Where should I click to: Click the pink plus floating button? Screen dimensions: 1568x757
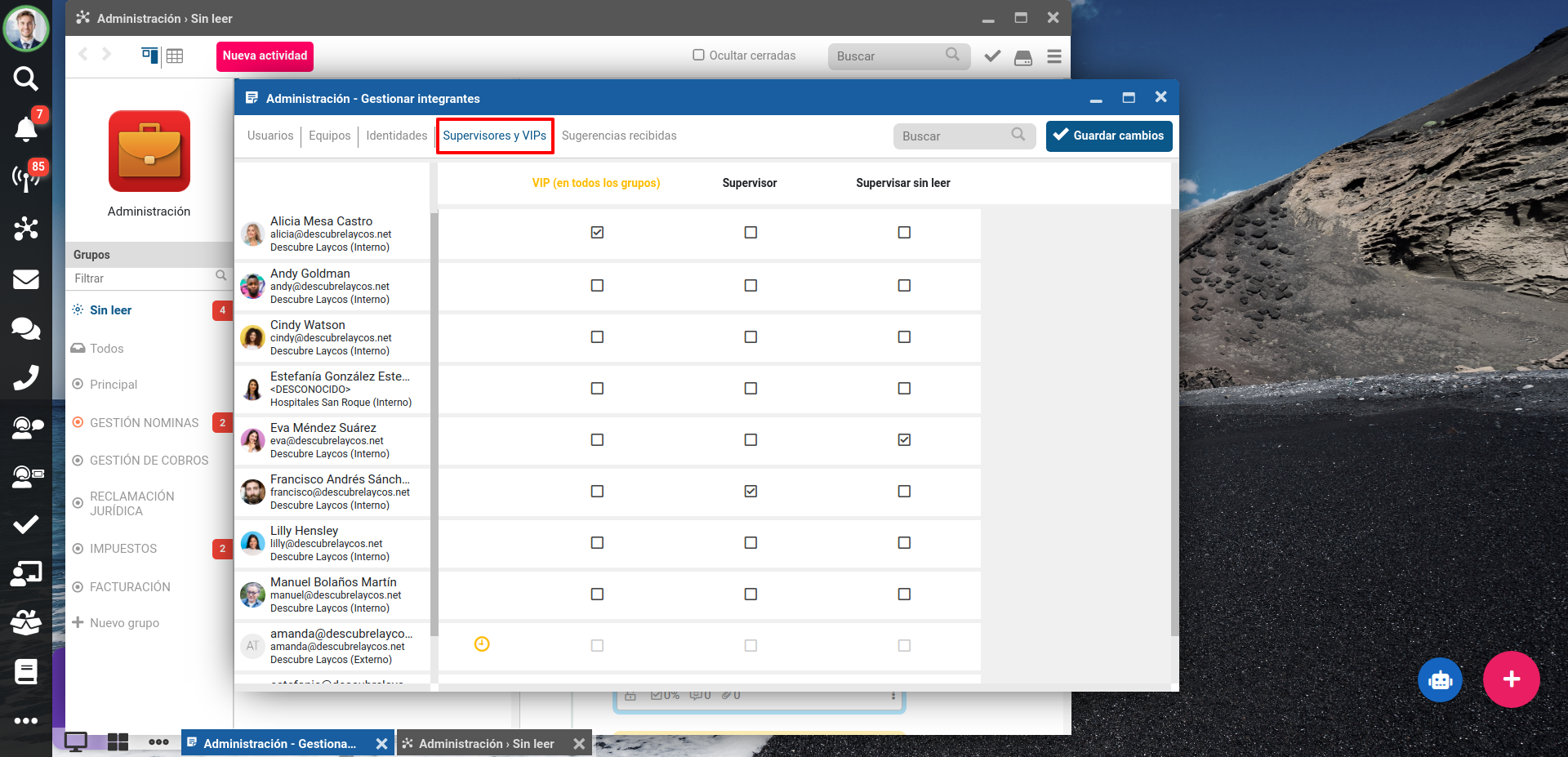[1512, 679]
